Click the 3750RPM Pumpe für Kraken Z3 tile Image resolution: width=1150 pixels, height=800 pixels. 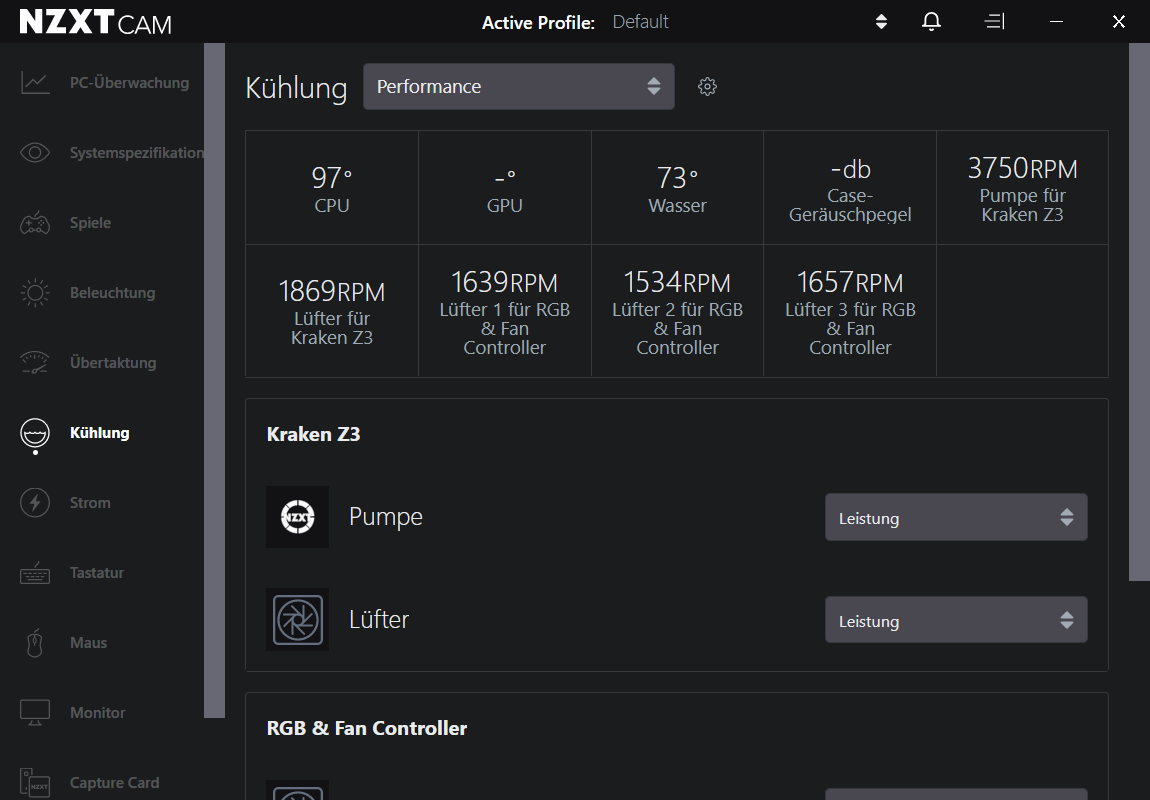click(x=1022, y=188)
